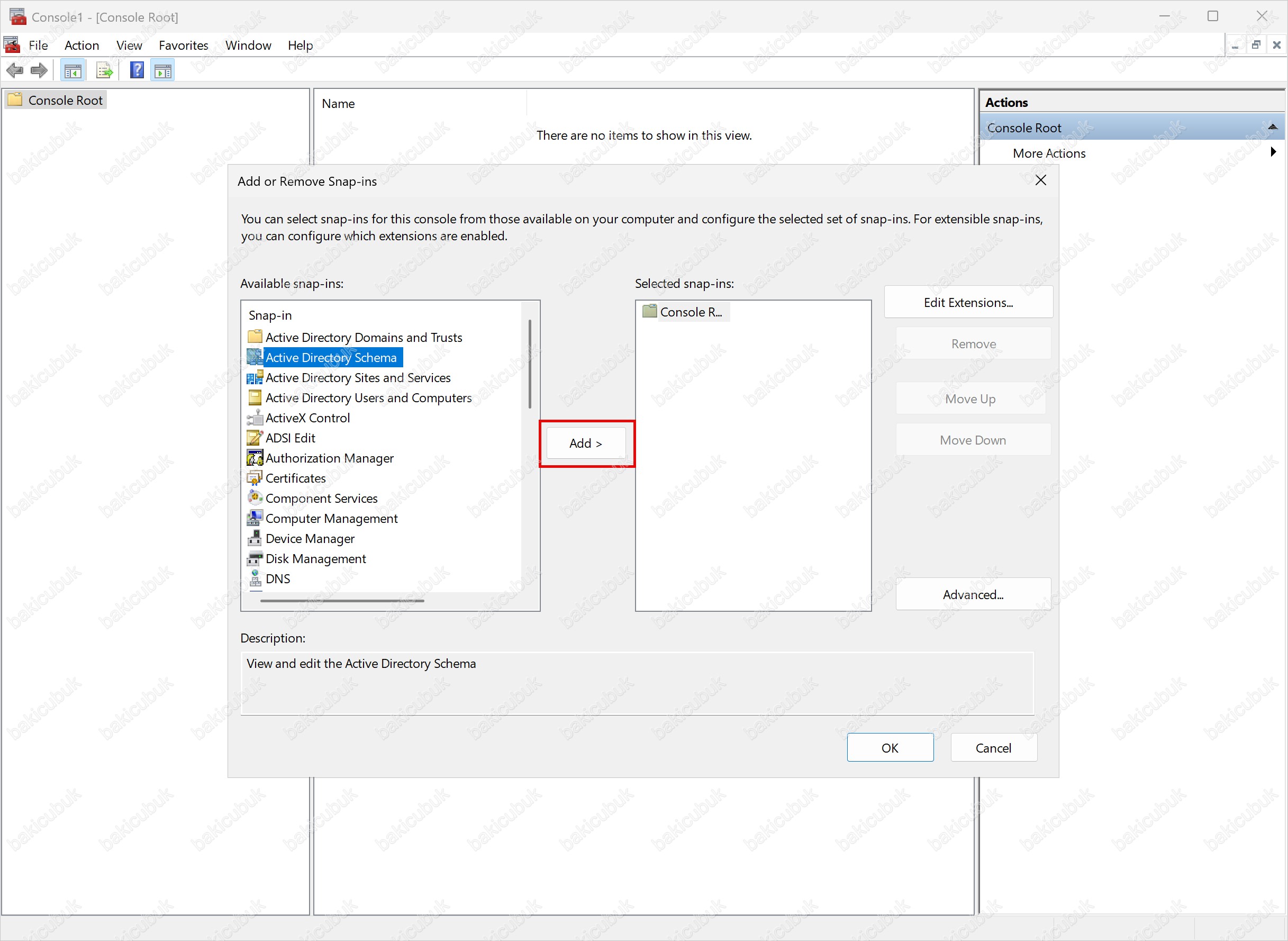Select Active Directory Users and Computers text
The image size is (1288, 941).
click(368, 397)
